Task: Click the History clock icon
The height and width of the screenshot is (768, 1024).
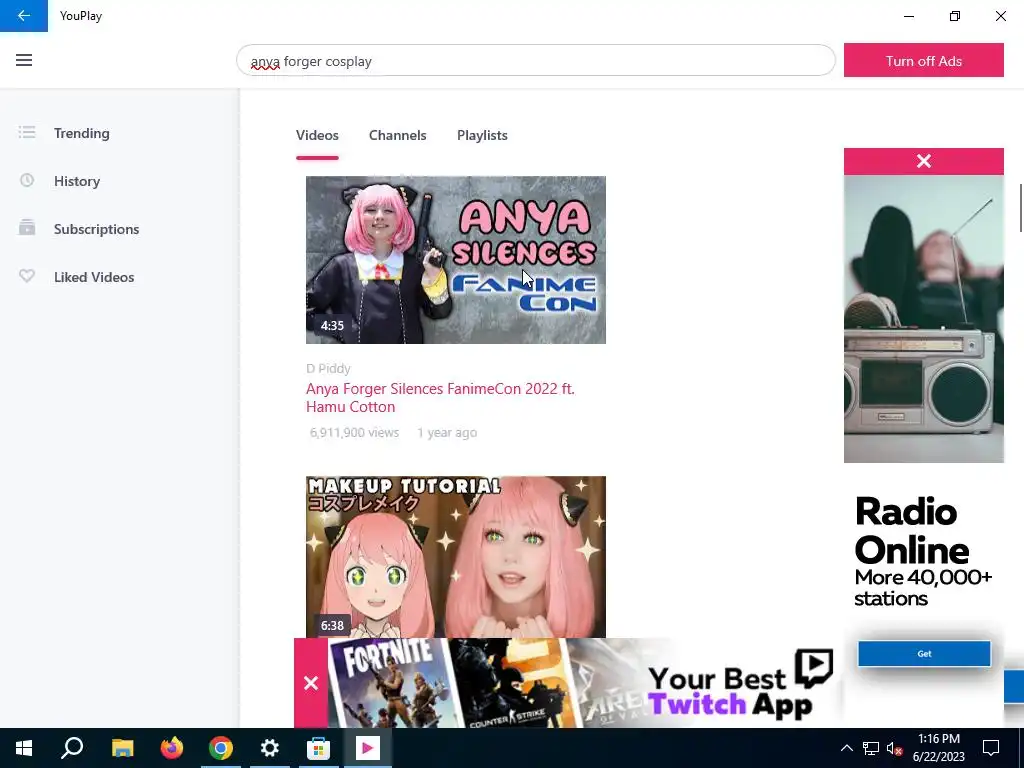Action: 27,180
